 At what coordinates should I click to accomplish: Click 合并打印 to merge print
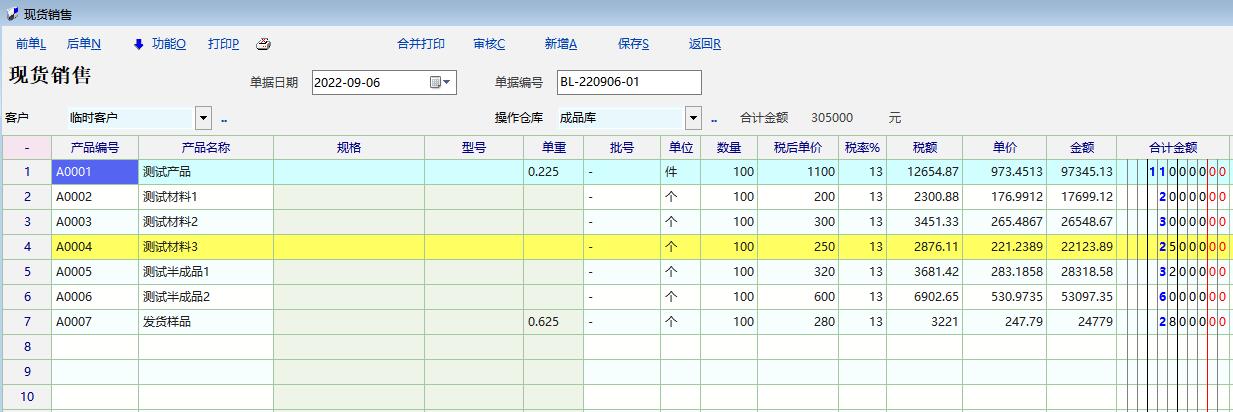pyautogui.click(x=421, y=44)
